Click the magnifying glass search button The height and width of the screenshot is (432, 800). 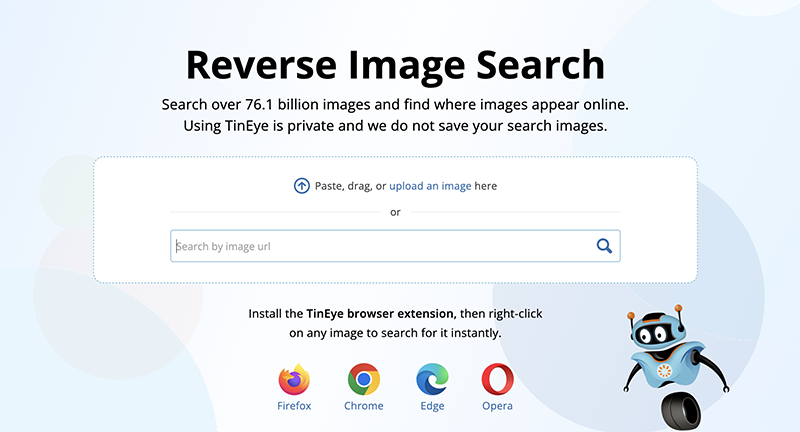(x=604, y=246)
